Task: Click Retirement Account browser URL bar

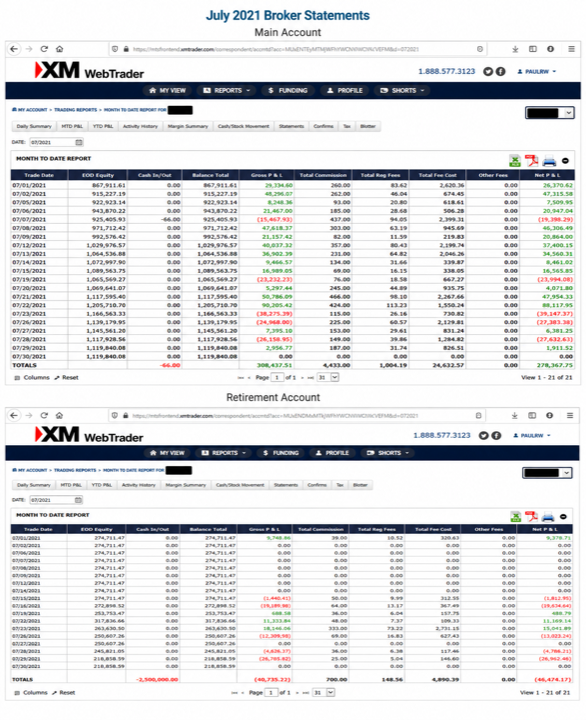Action: pos(296,416)
